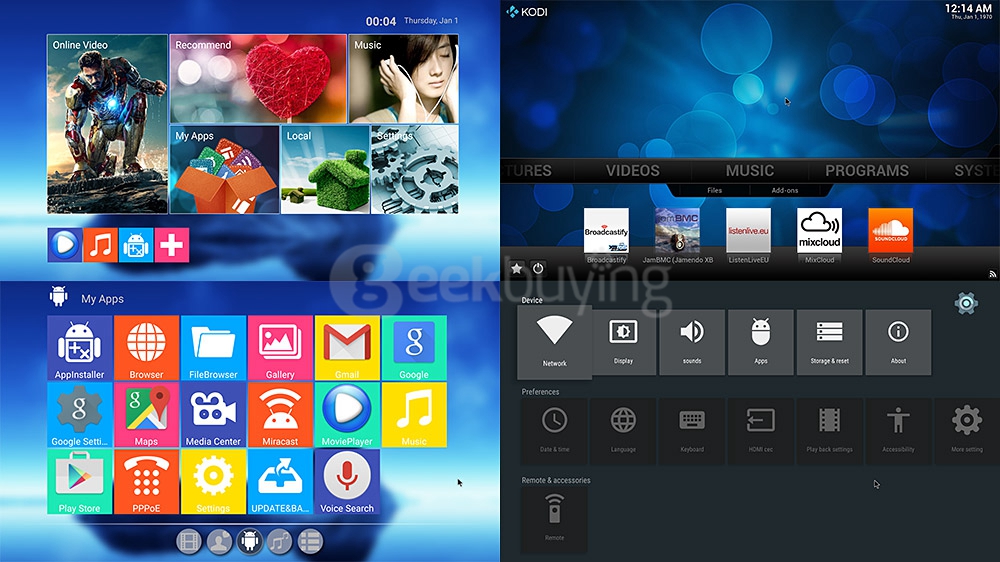Open MixCloud add-on
The width and height of the screenshot is (1000, 562).
tap(820, 236)
